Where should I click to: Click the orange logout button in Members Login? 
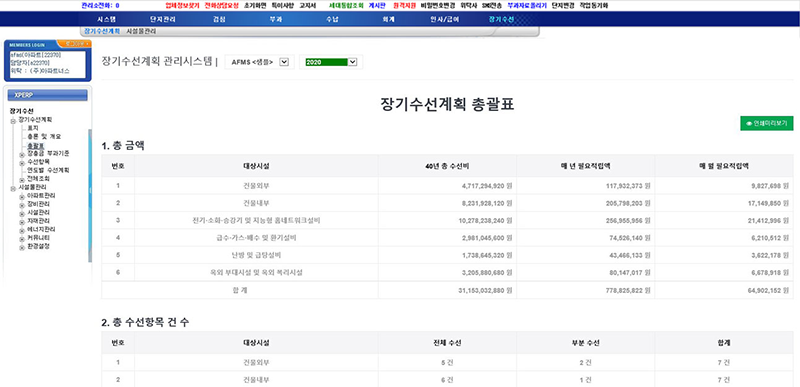point(74,44)
